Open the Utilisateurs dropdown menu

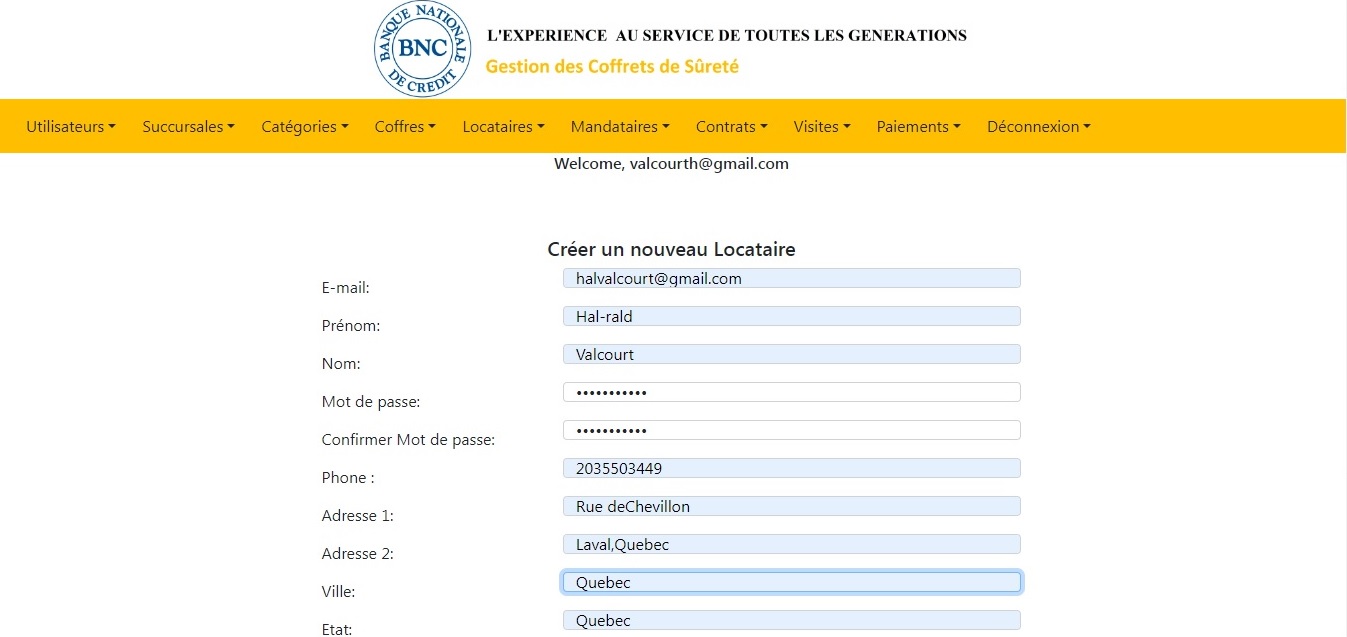(70, 127)
